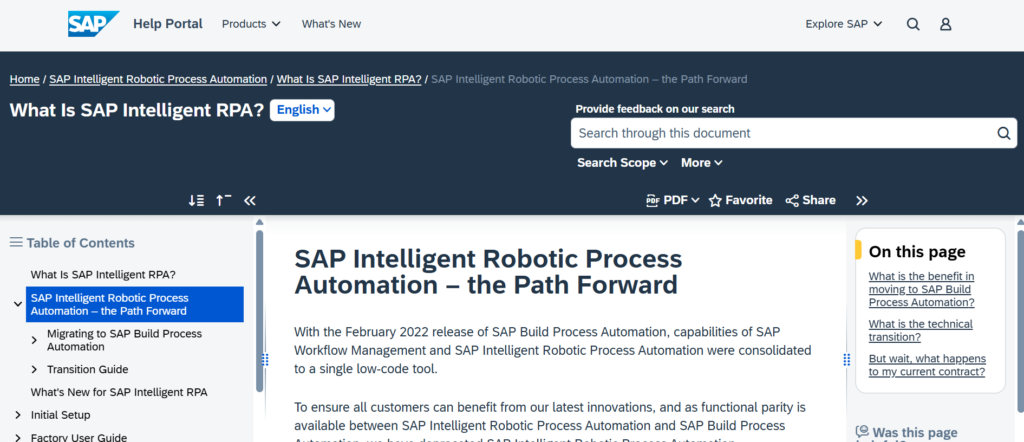The height and width of the screenshot is (442, 1024).
Task: Hide the table of contents sidebar
Action: (250, 200)
